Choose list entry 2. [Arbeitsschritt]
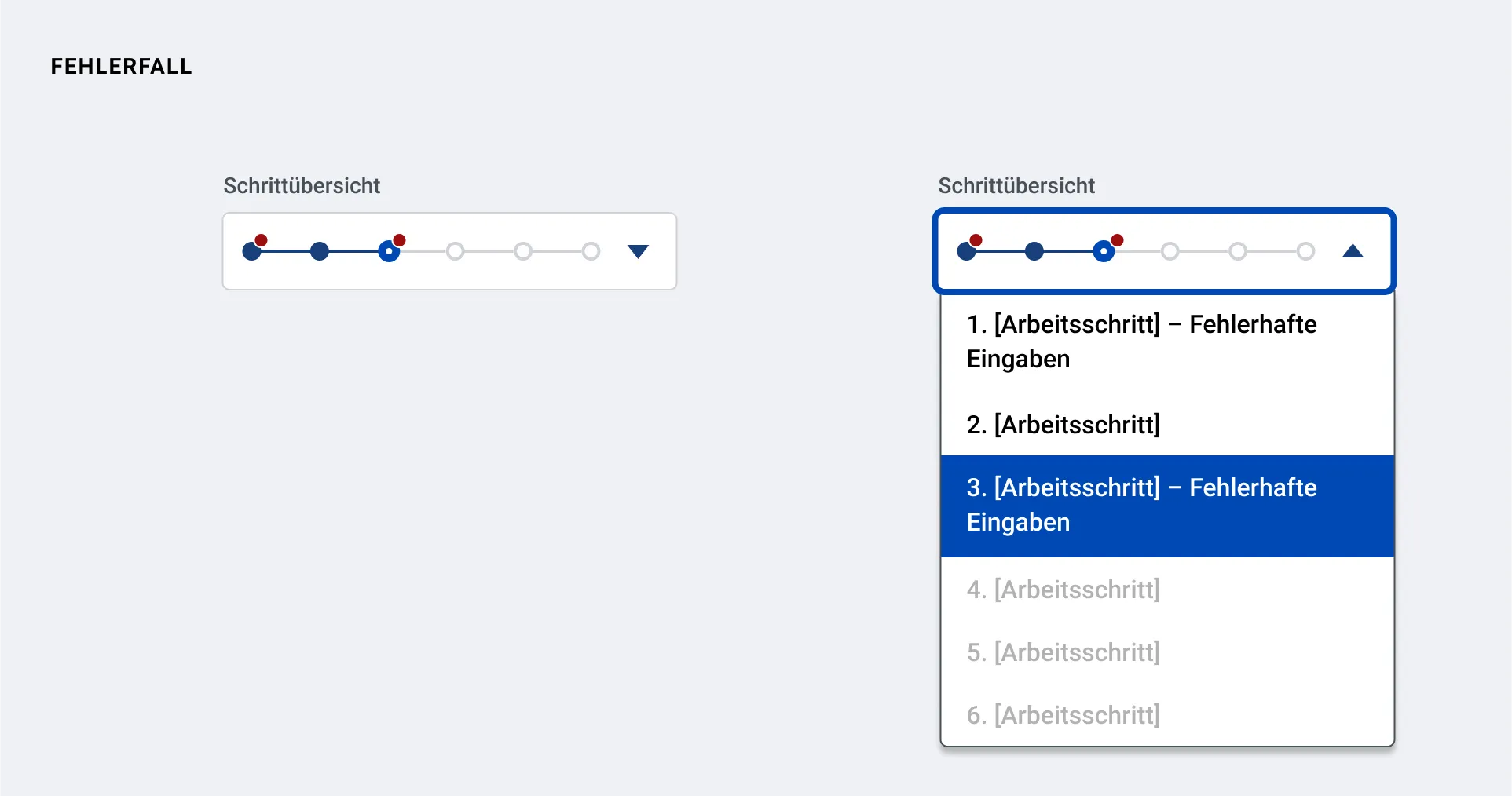The height and width of the screenshot is (796, 1512). pos(1167,425)
